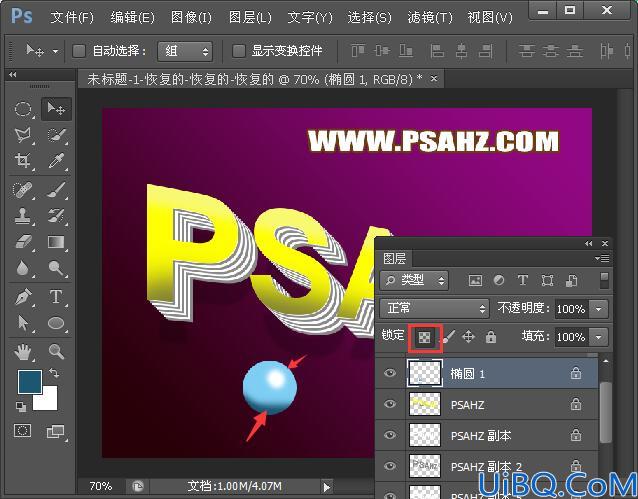Close the 未标题-1 document tab
638x499 pixels.
coord(434,78)
